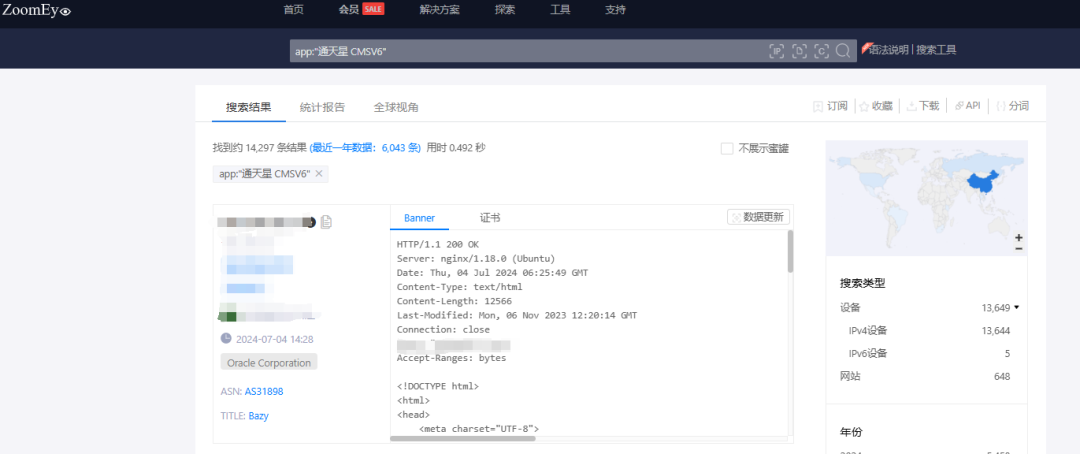Filter by IPv4设备
Screen dimensions: 1080x454
pos(868,331)
